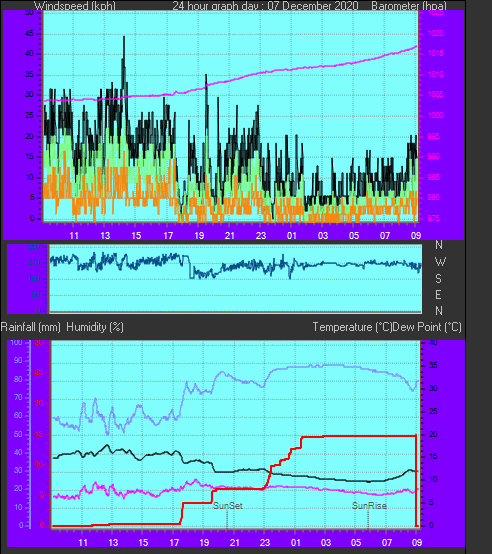This screenshot has height=554, width=492.
Task: Click the "S" compass direction label
Action: [438, 279]
